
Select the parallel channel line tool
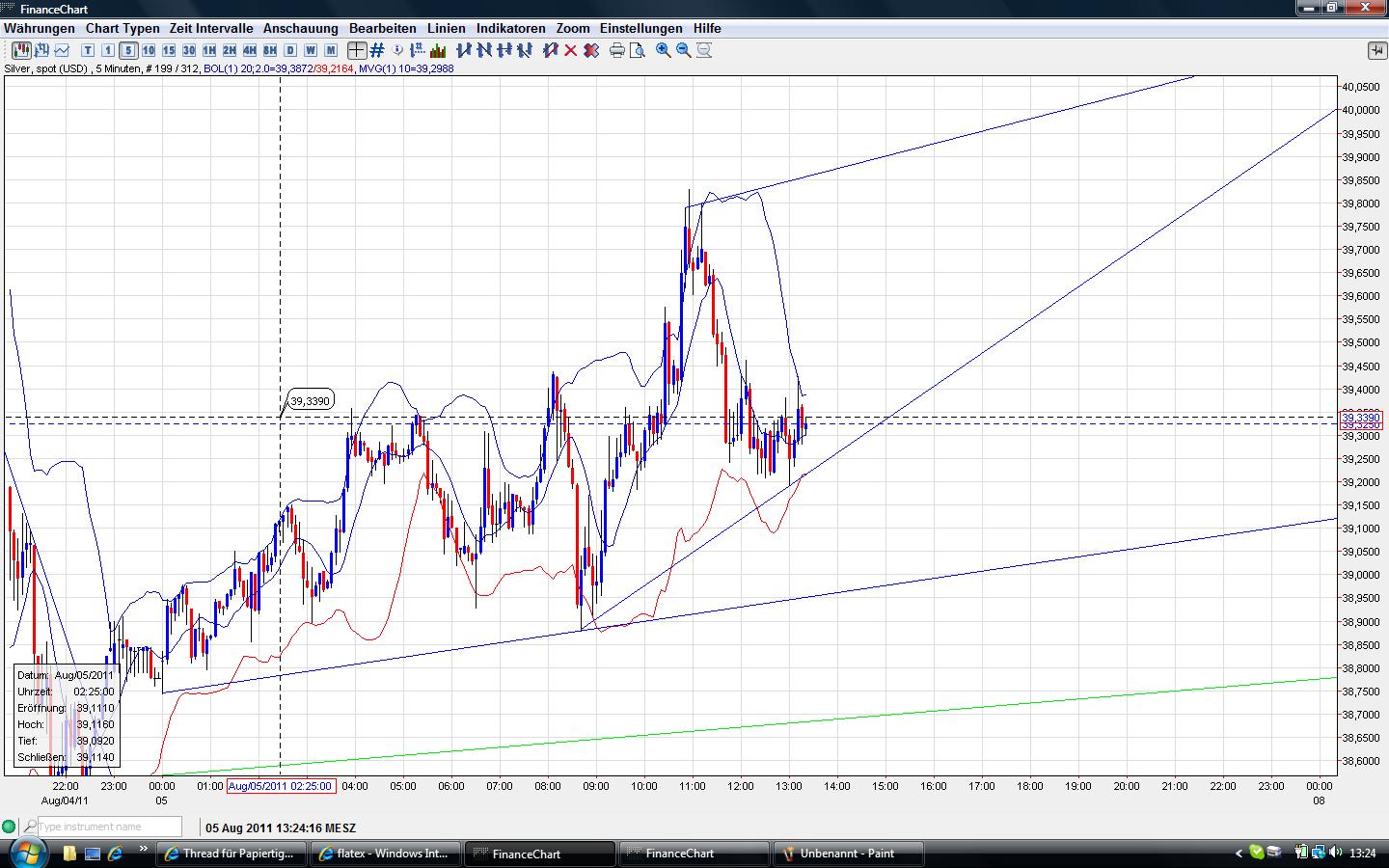(525, 50)
